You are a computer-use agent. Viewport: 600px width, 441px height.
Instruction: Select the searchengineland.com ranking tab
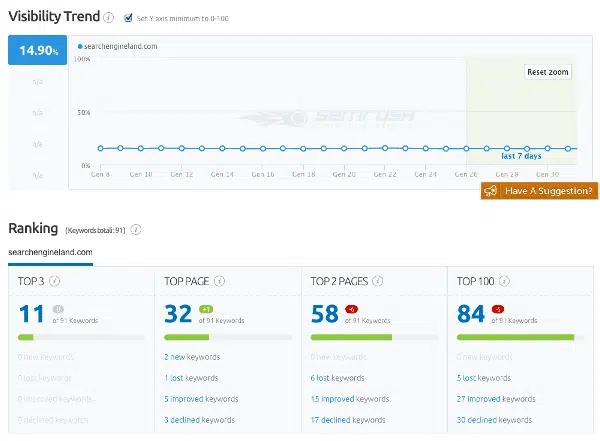pos(50,252)
